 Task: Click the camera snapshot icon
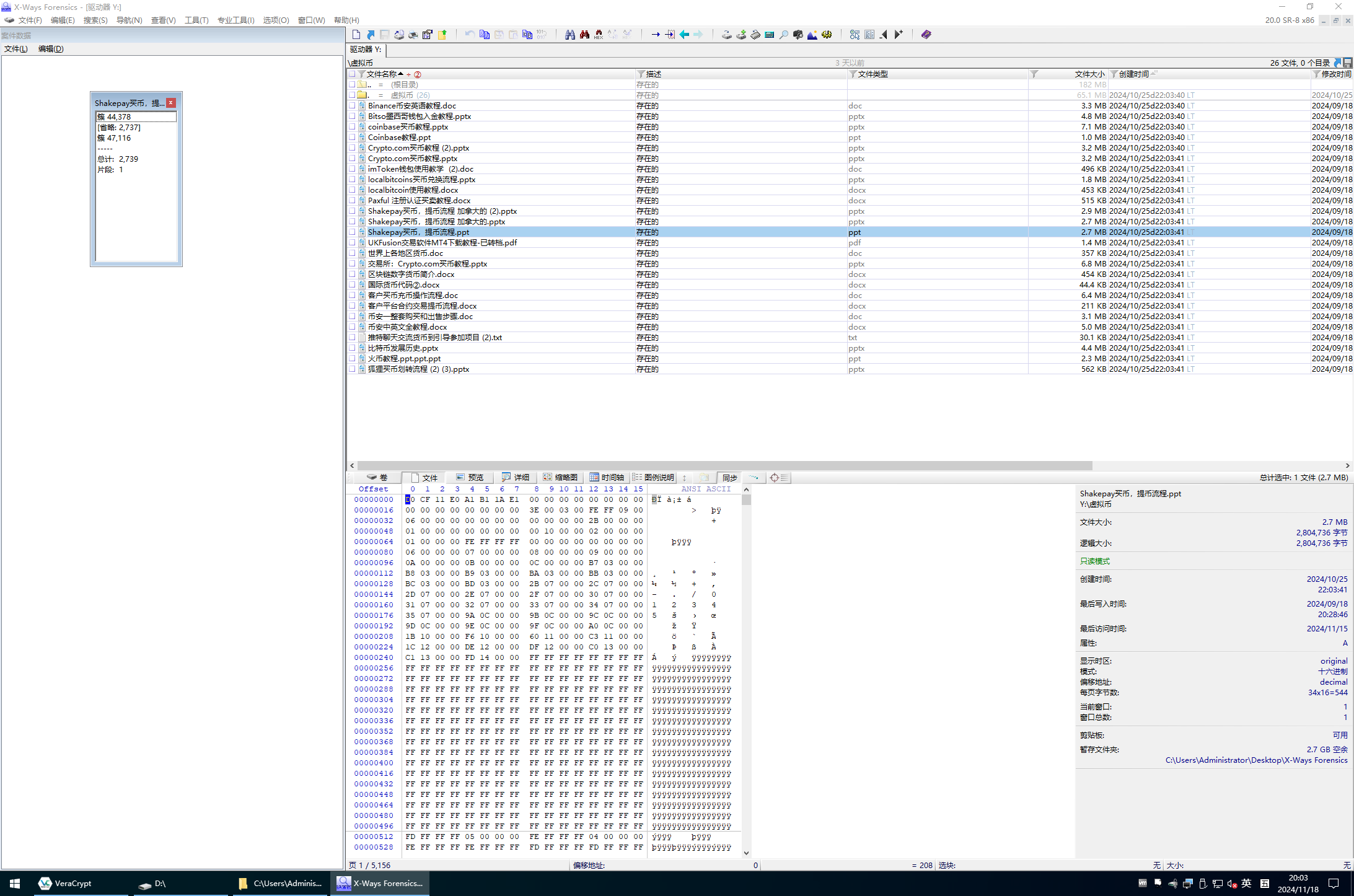click(x=798, y=35)
